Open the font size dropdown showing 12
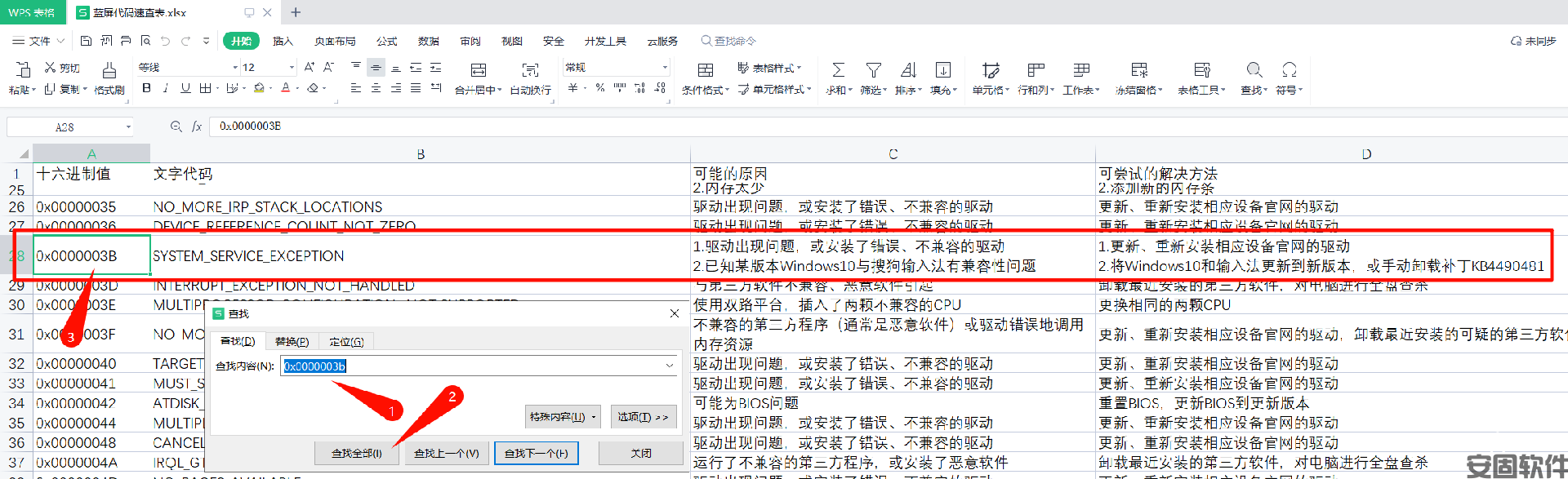1568x479 pixels. coord(292,68)
